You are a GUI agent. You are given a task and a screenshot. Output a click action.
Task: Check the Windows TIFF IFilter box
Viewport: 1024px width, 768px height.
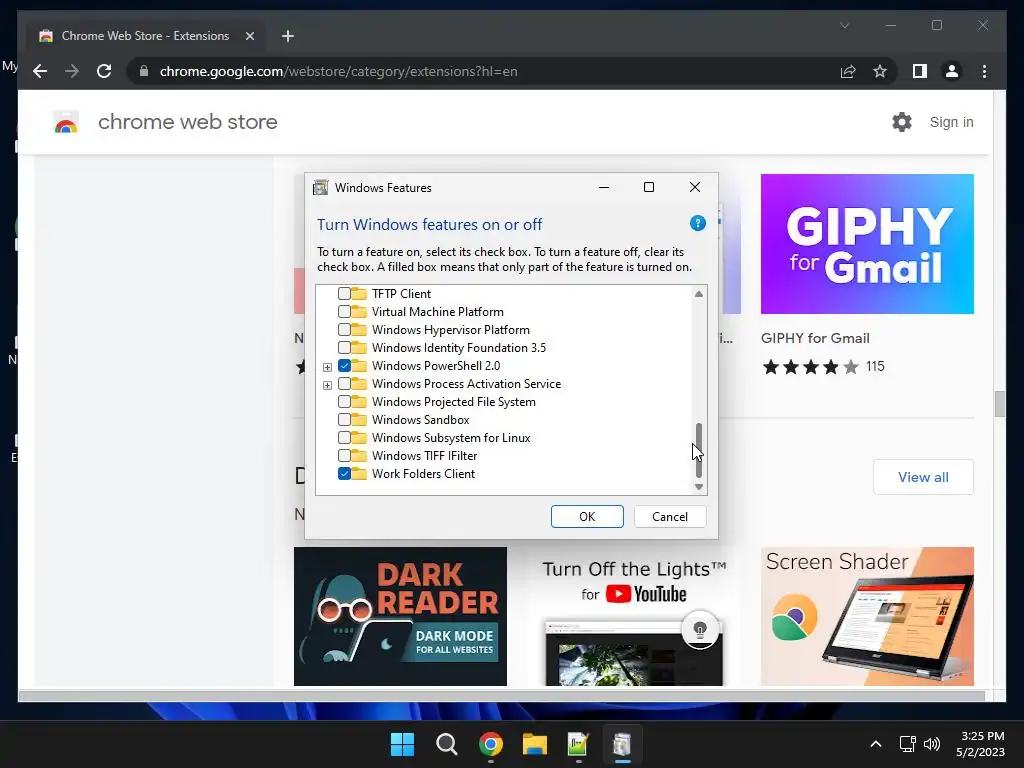click(344, 455)
